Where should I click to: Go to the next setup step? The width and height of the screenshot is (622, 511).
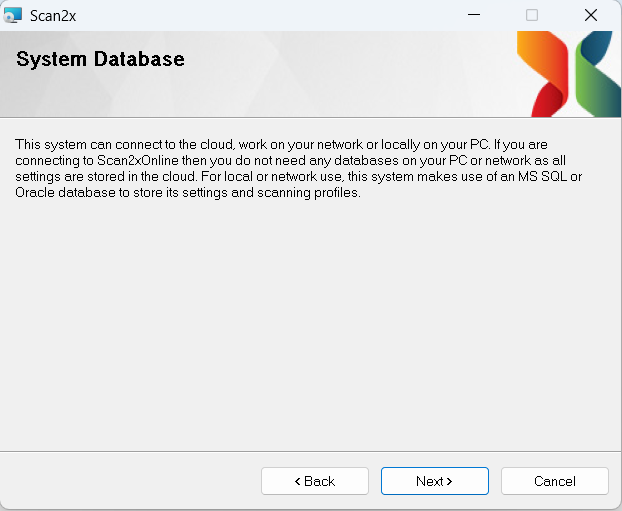point(434,481)
